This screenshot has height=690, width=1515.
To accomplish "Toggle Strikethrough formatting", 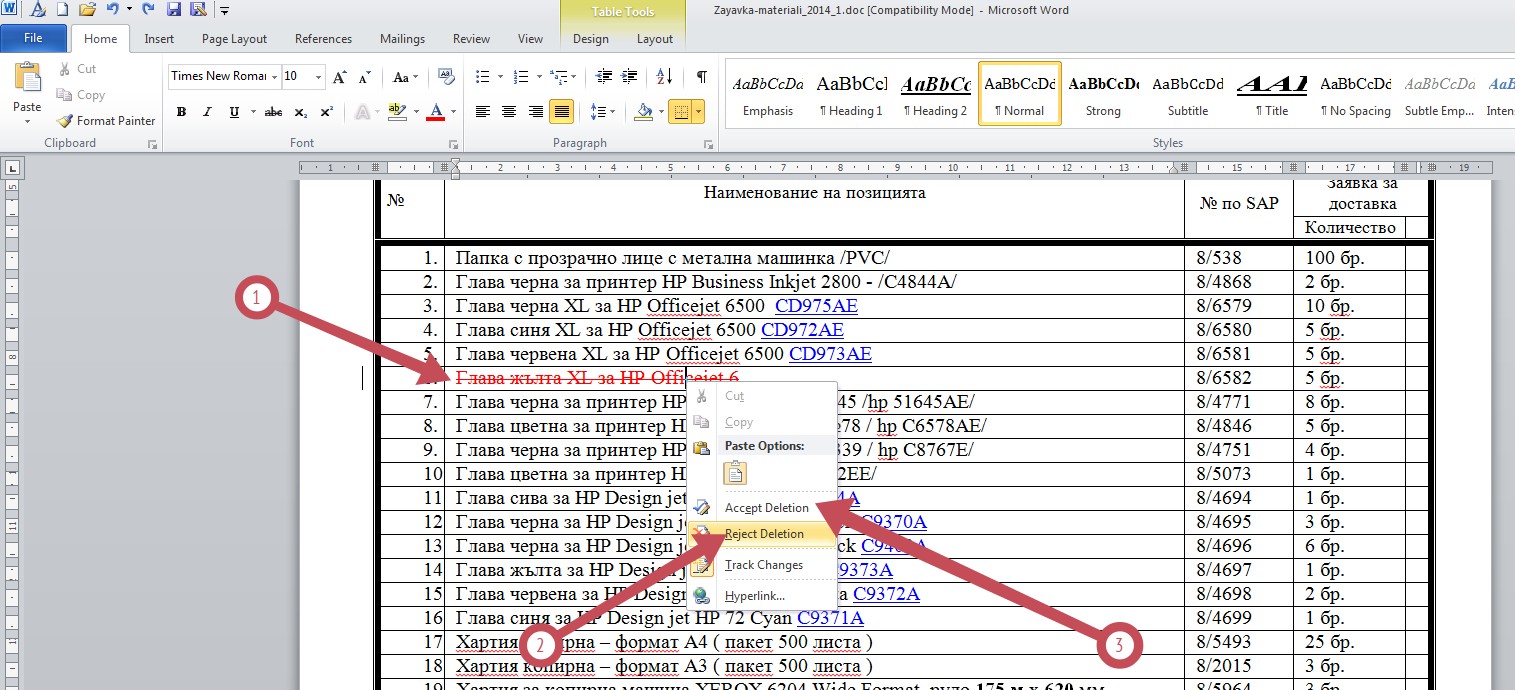I will pyautogui.click(x=273, y=112).
